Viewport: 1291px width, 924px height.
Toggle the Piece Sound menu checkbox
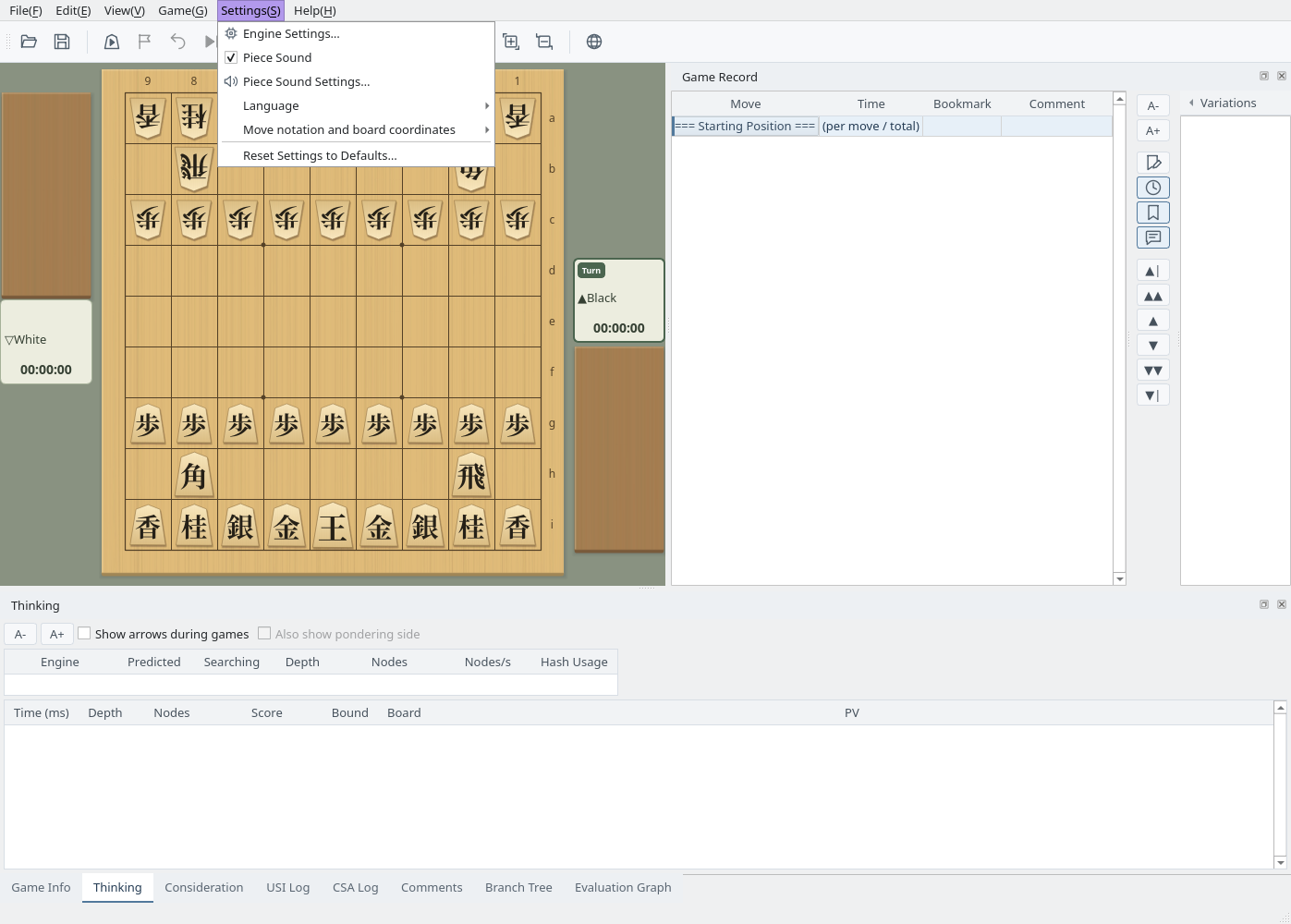click(x=231, y=57)
